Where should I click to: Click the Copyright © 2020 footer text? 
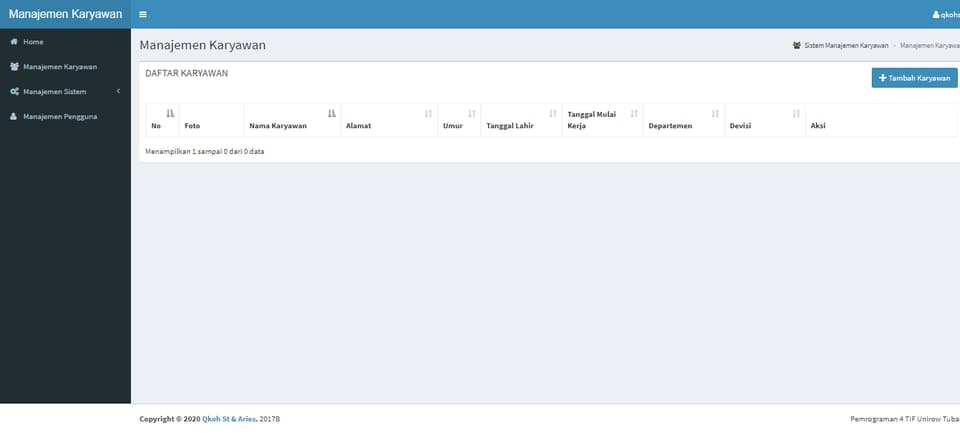coord(170,419)
